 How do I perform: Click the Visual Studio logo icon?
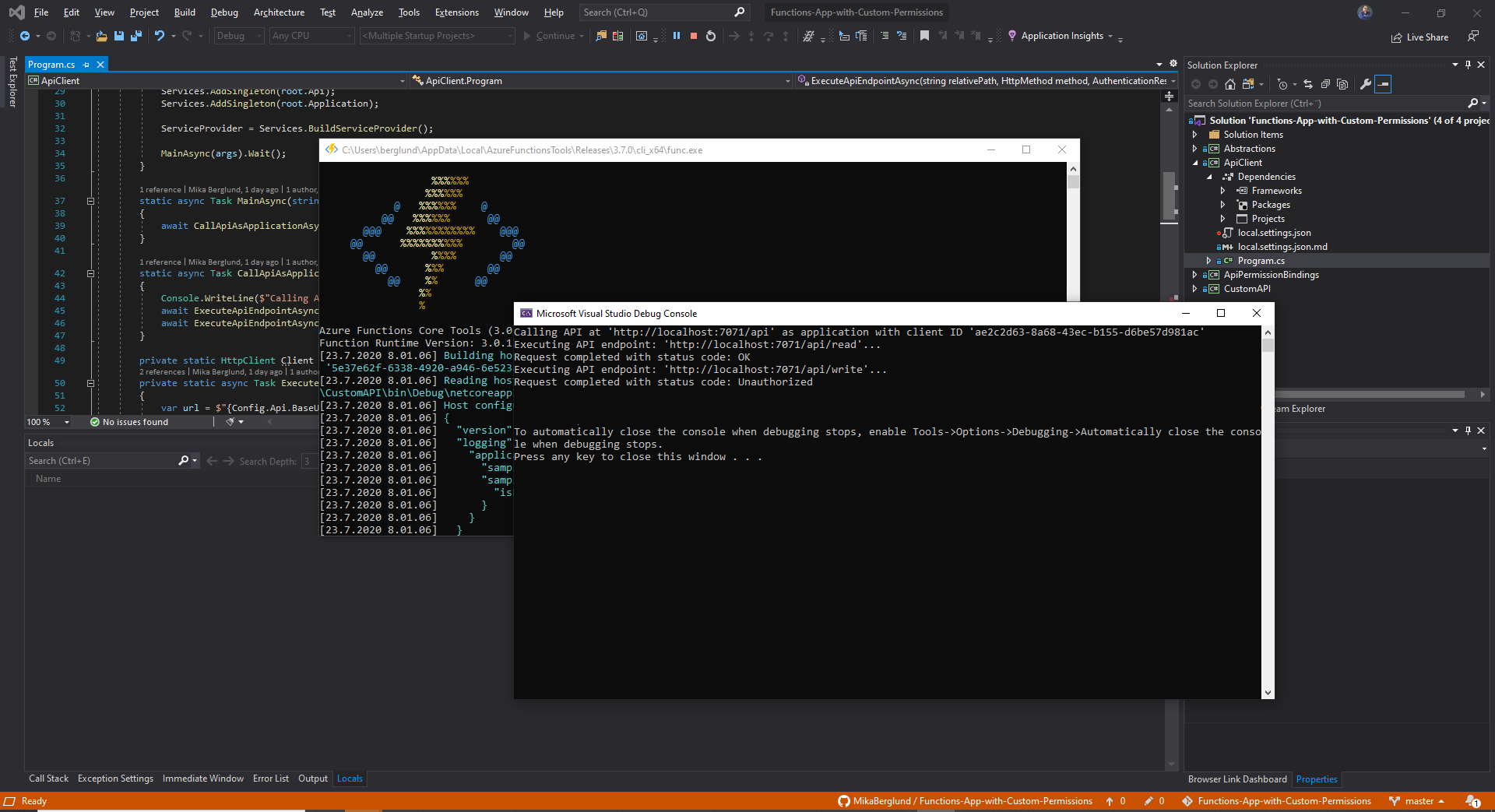16,12
